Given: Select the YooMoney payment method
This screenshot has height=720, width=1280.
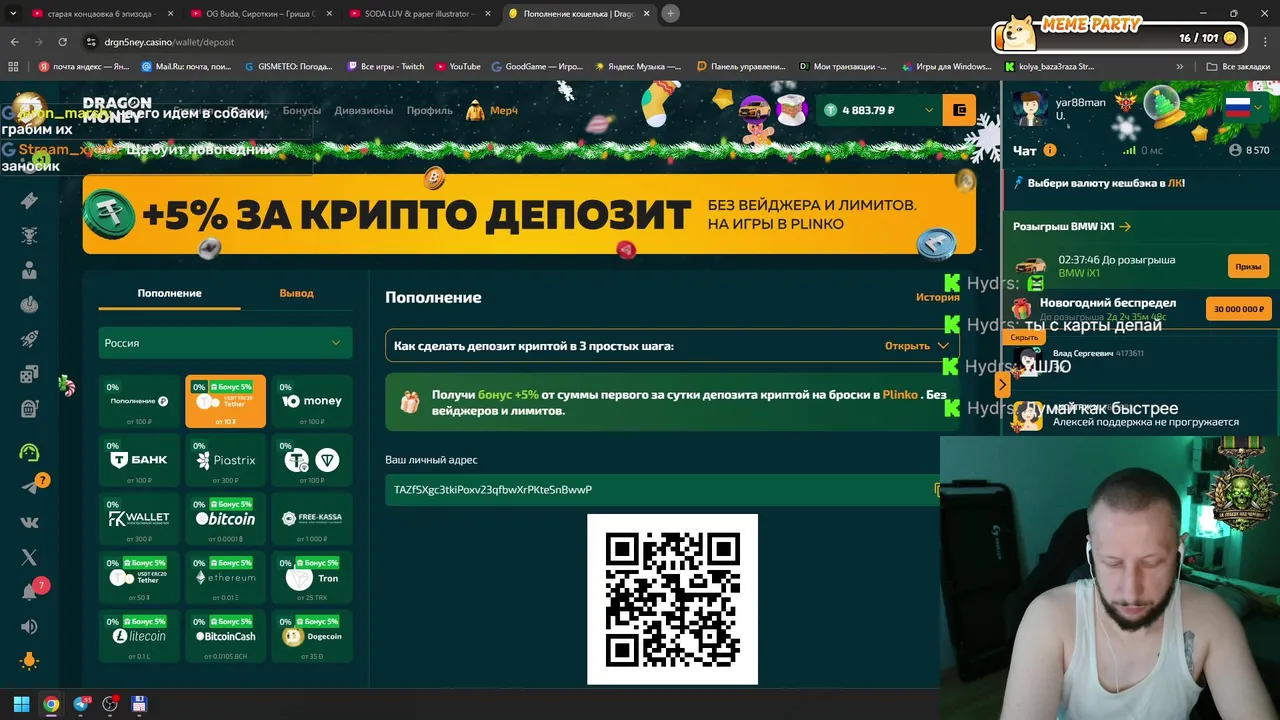Looking at the screenshot, I should (312, 401).
